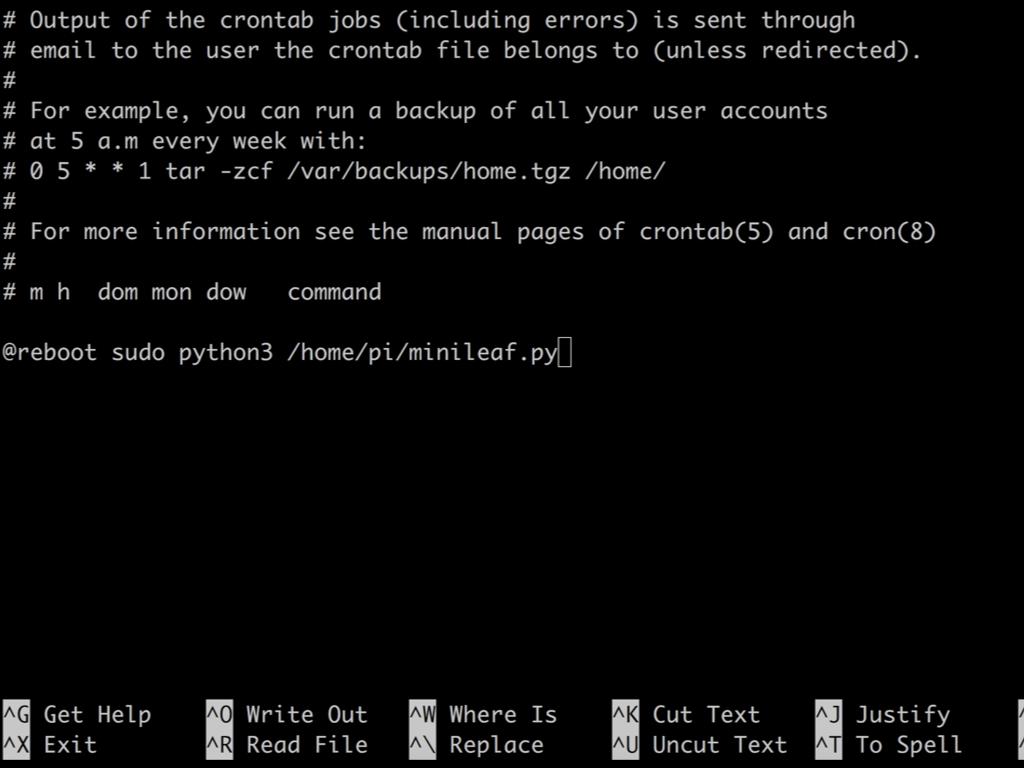Click the '# m h dom mon dow command' line

point(192,292)
